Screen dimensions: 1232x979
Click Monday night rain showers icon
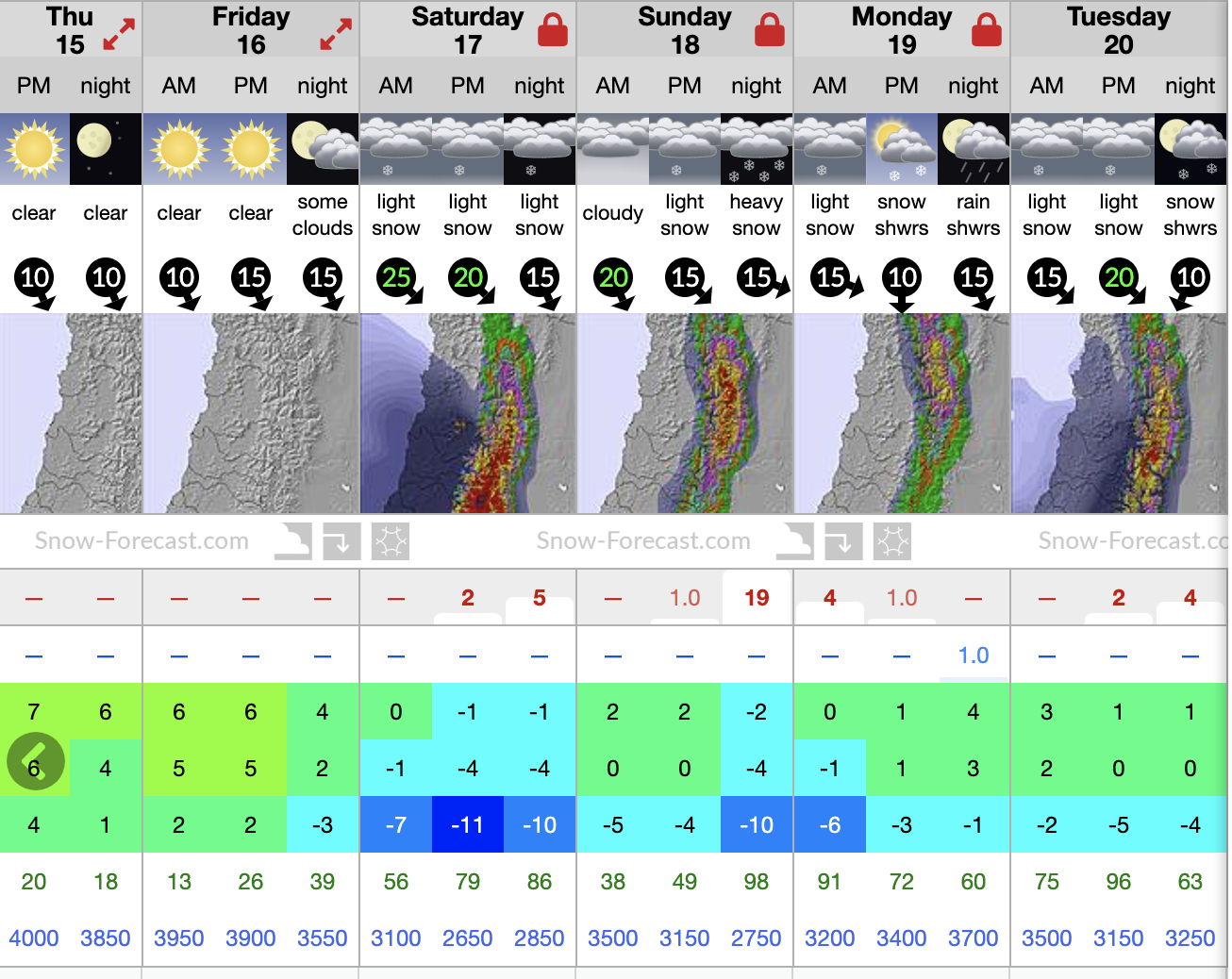pyautogui.click(x=974, y=149)
